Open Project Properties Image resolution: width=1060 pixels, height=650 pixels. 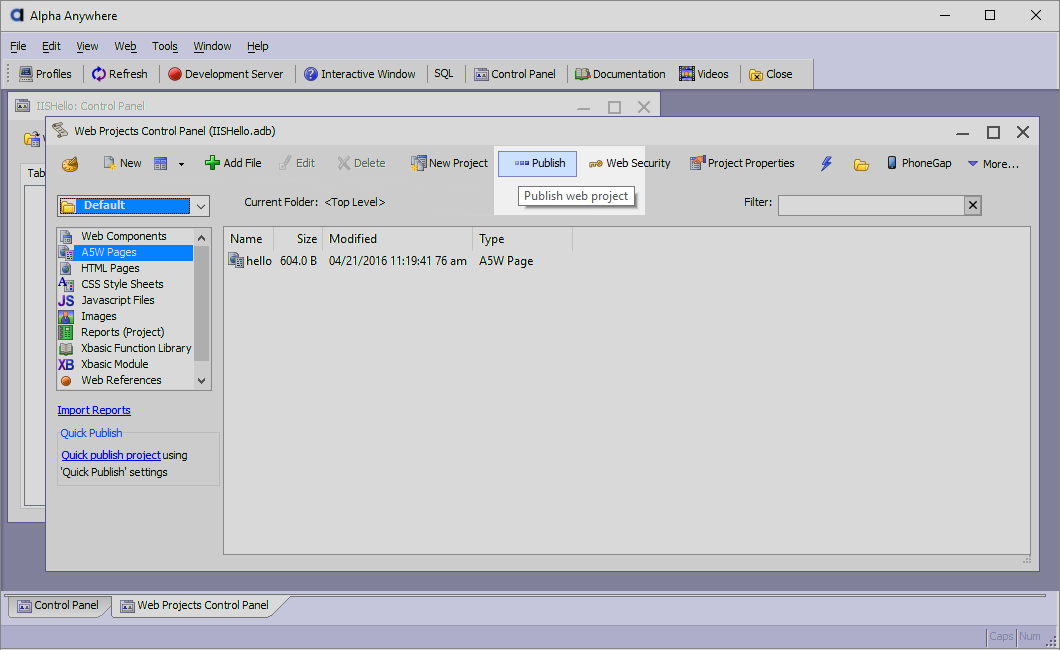point(742,163)
